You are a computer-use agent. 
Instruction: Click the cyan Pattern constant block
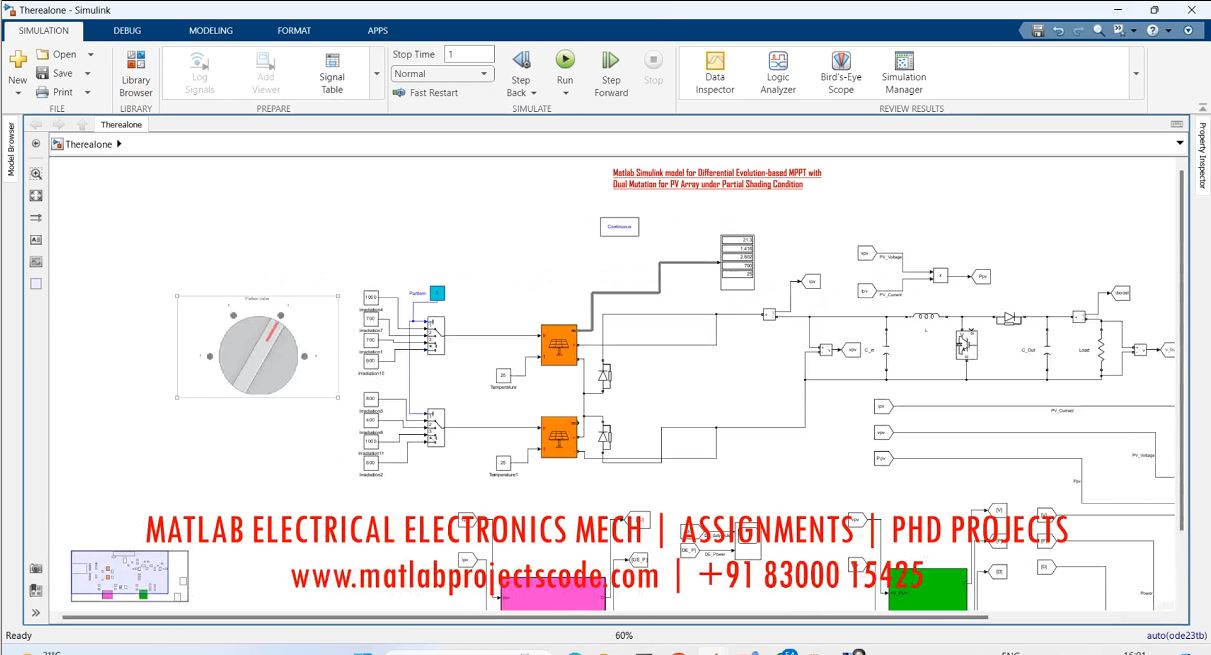pos(437,292)
